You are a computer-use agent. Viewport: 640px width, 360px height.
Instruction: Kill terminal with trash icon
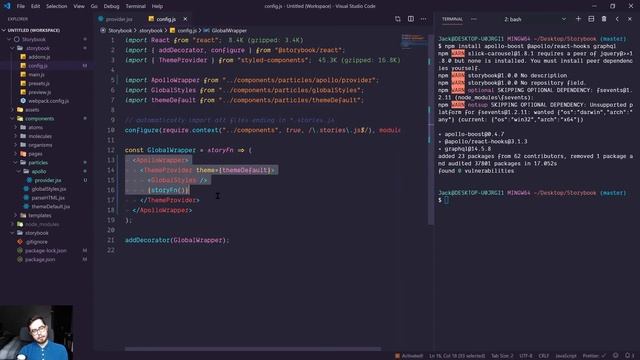pyautogui.click(x=604, y=19)
